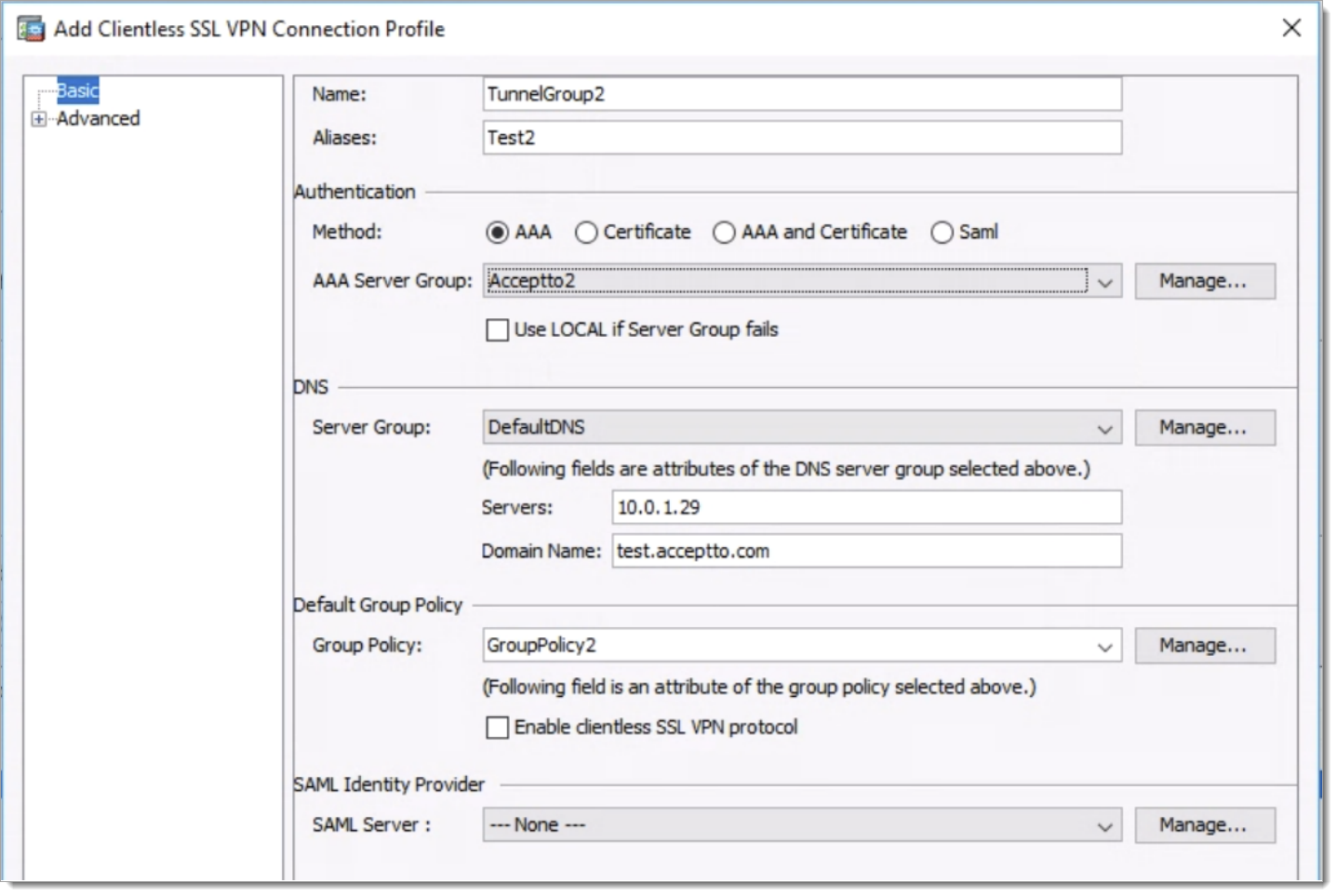The width and height of the screenshot is (1337, 896).
Task: Click the Aliases field containing Test2
Action: coord(802,138)
